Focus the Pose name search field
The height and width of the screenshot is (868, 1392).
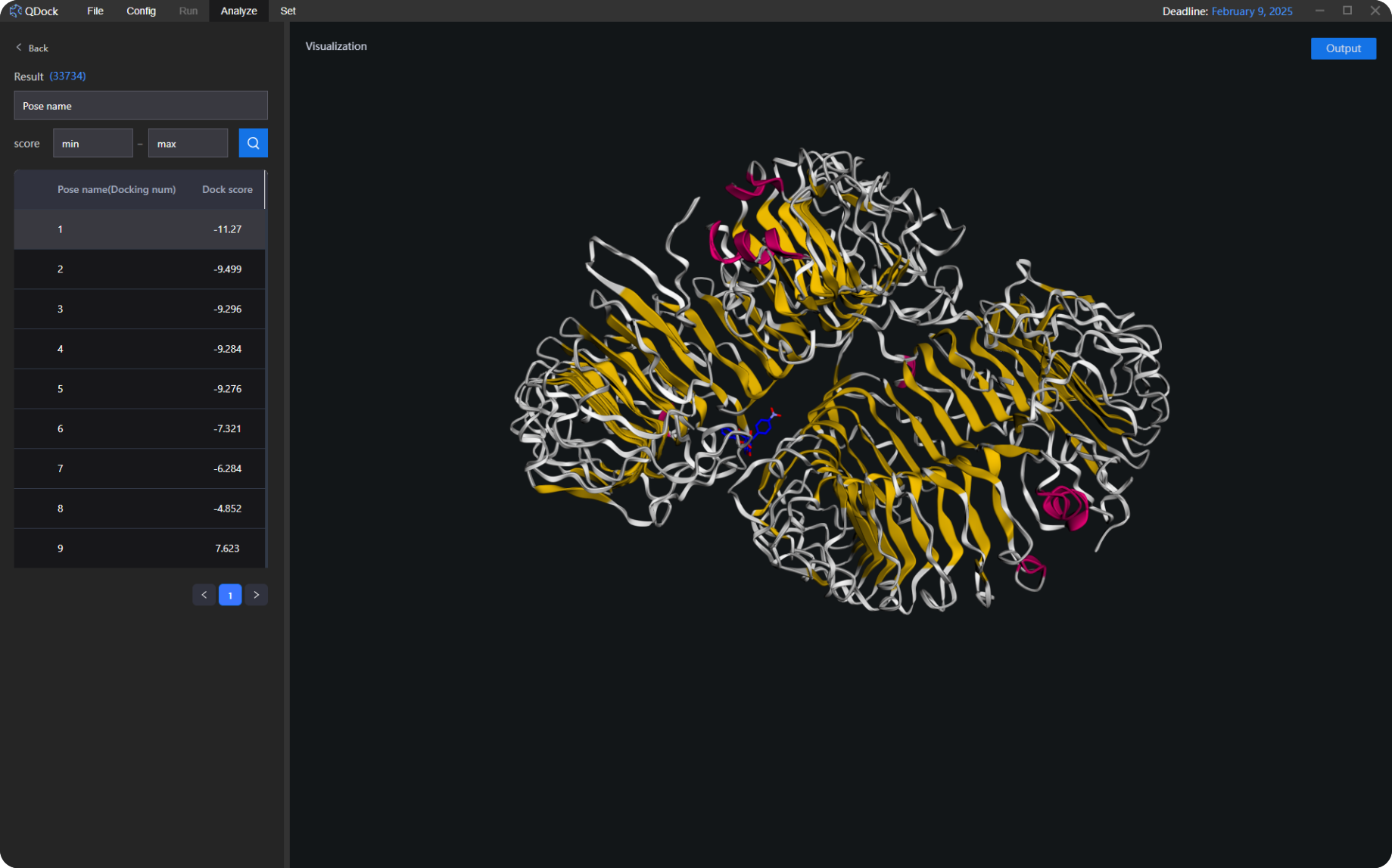(141, 106)
